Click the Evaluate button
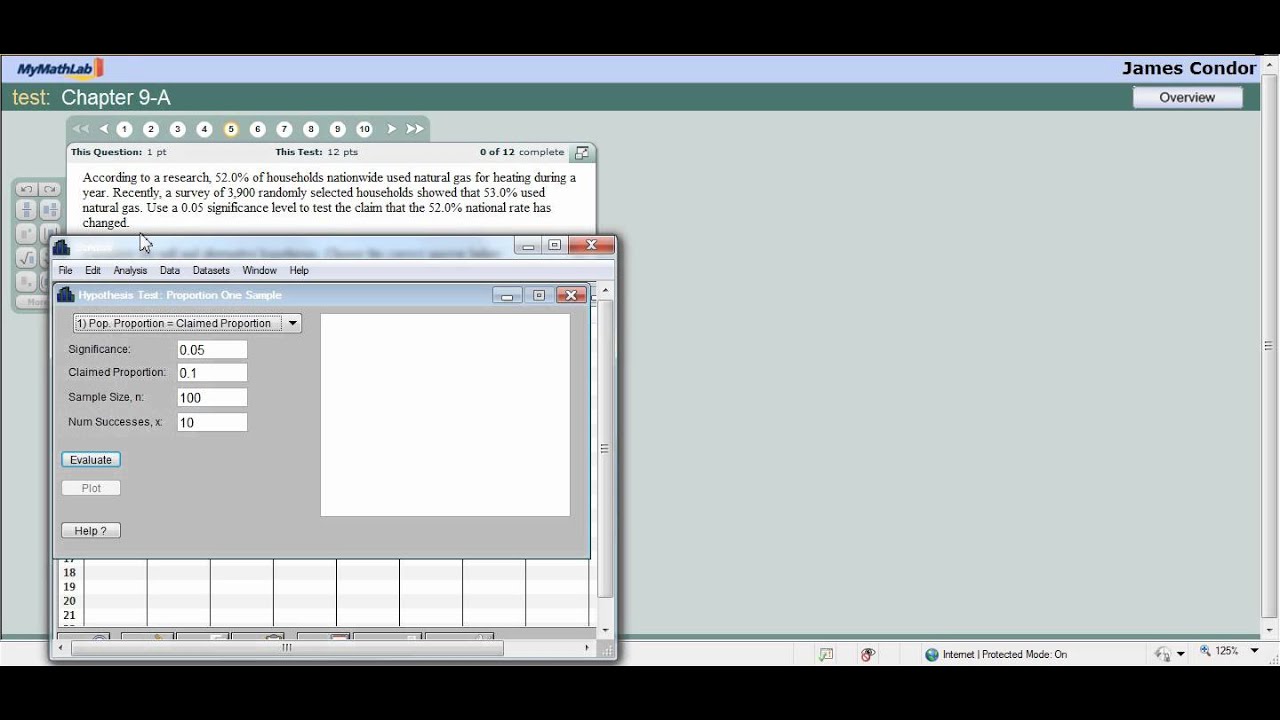This screenshot has height=720, width=1280. pyautogui.click(x=91, y=460)
